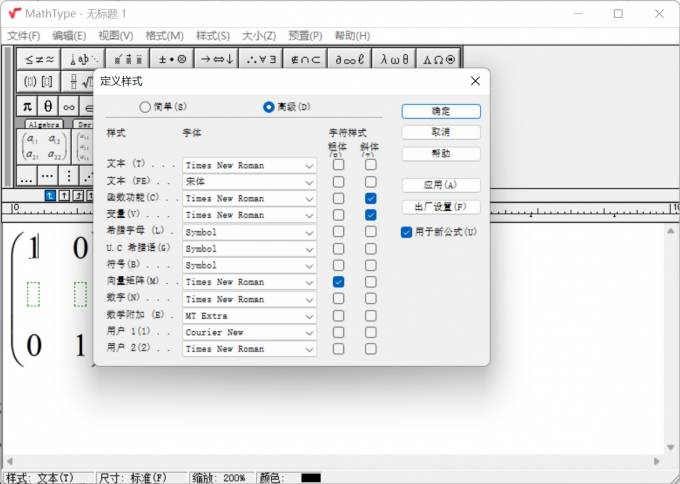Open the embellishments palette

[127, 59]
